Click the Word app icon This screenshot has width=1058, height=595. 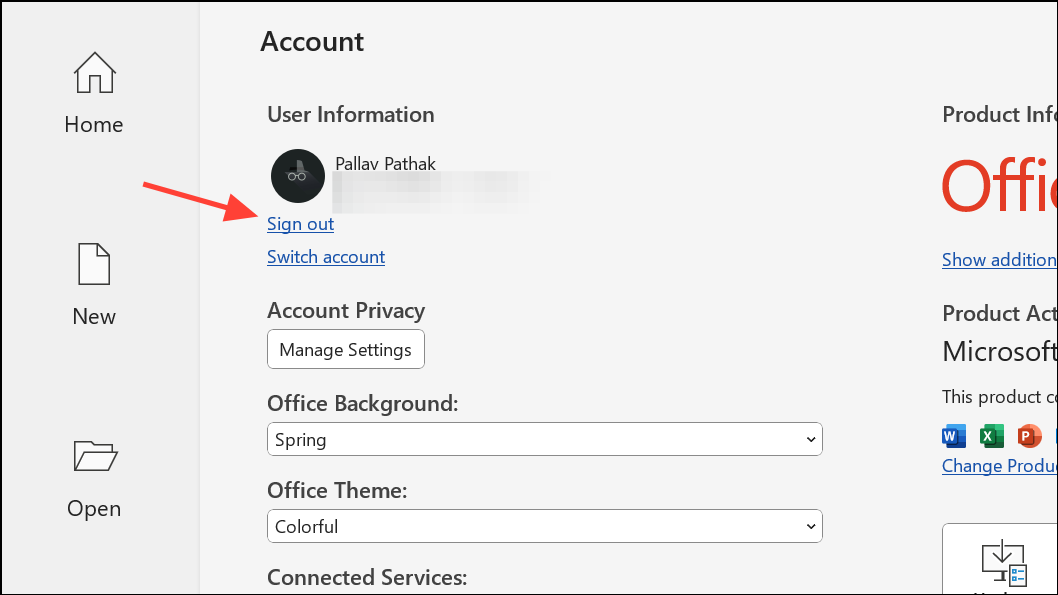click(954, 436)
